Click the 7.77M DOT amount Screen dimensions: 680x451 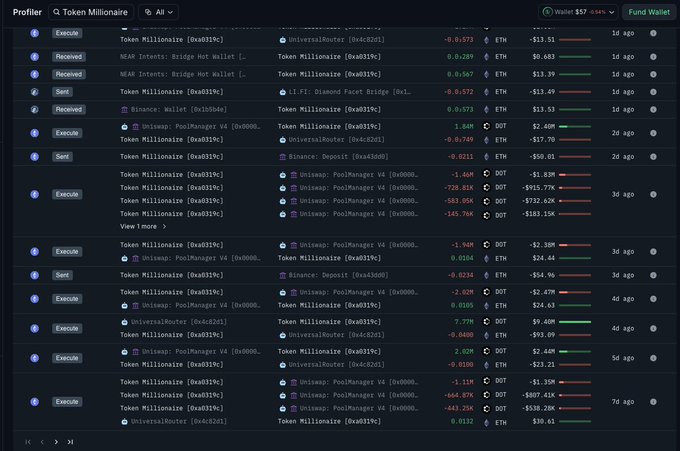pyautogui.click(x=464, y=322)
